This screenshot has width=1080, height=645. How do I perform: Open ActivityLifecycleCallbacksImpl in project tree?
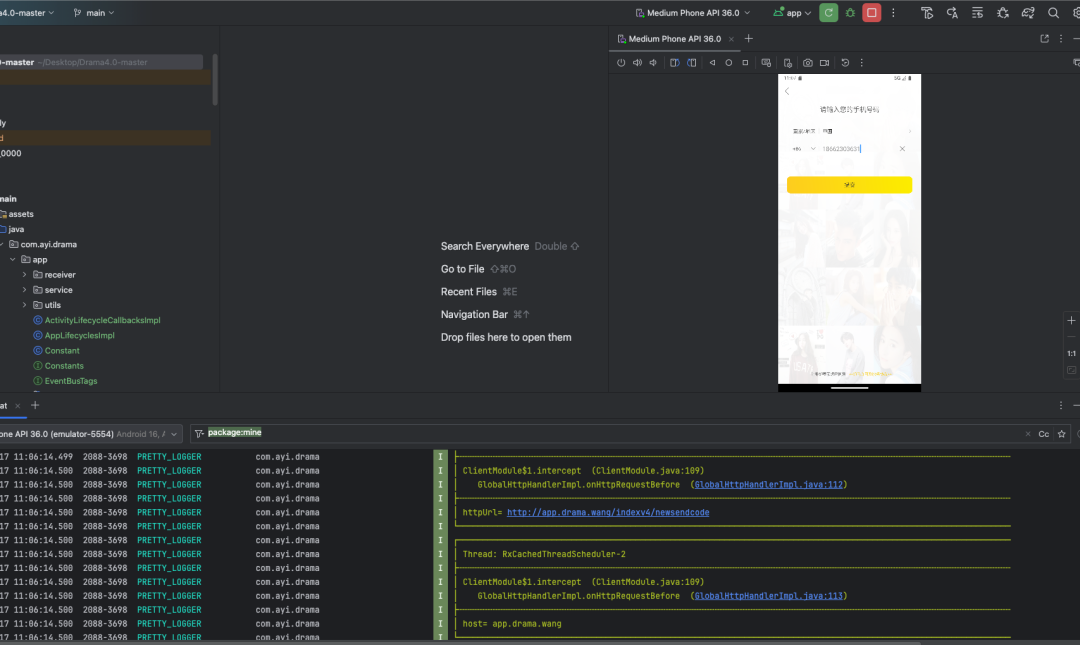click(102, 320)
